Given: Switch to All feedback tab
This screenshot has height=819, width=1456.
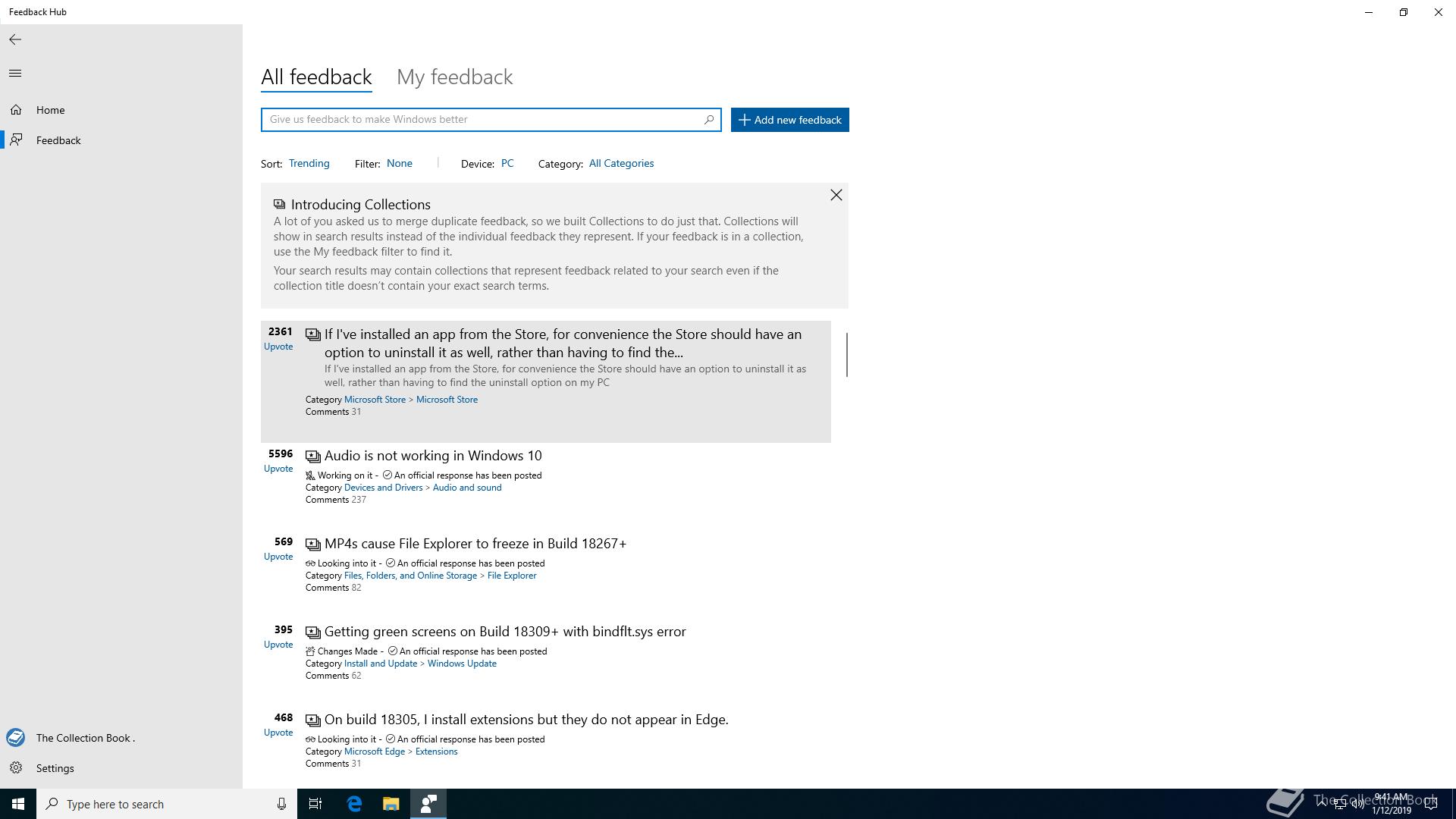Looking at the screenshot, I should tap(316, 77).
